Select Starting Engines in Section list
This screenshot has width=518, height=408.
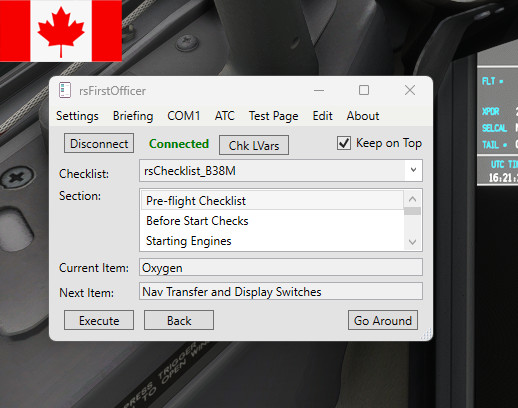[x=272, y=241]
